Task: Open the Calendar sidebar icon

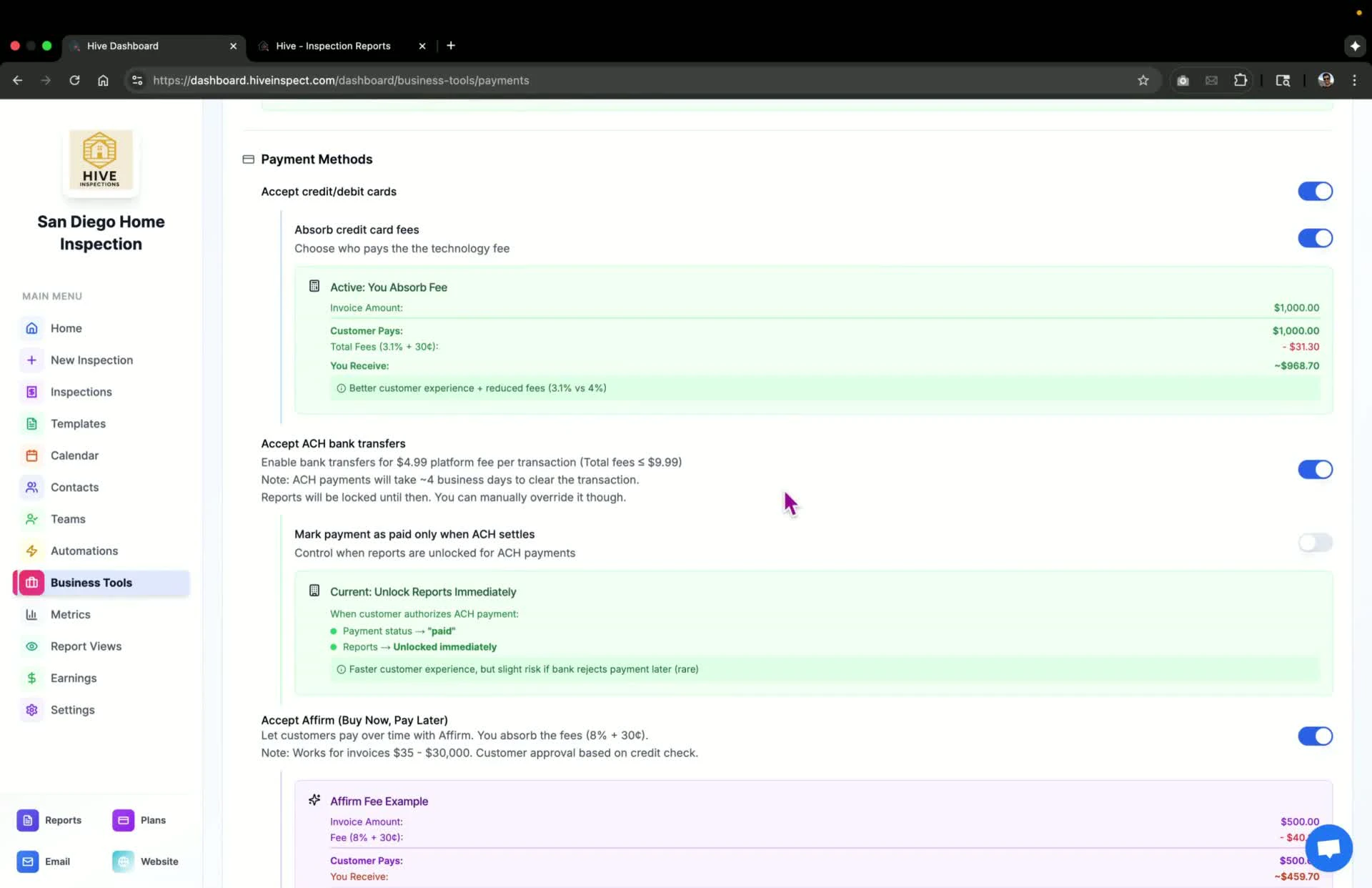Action: [x=31, y=455]
